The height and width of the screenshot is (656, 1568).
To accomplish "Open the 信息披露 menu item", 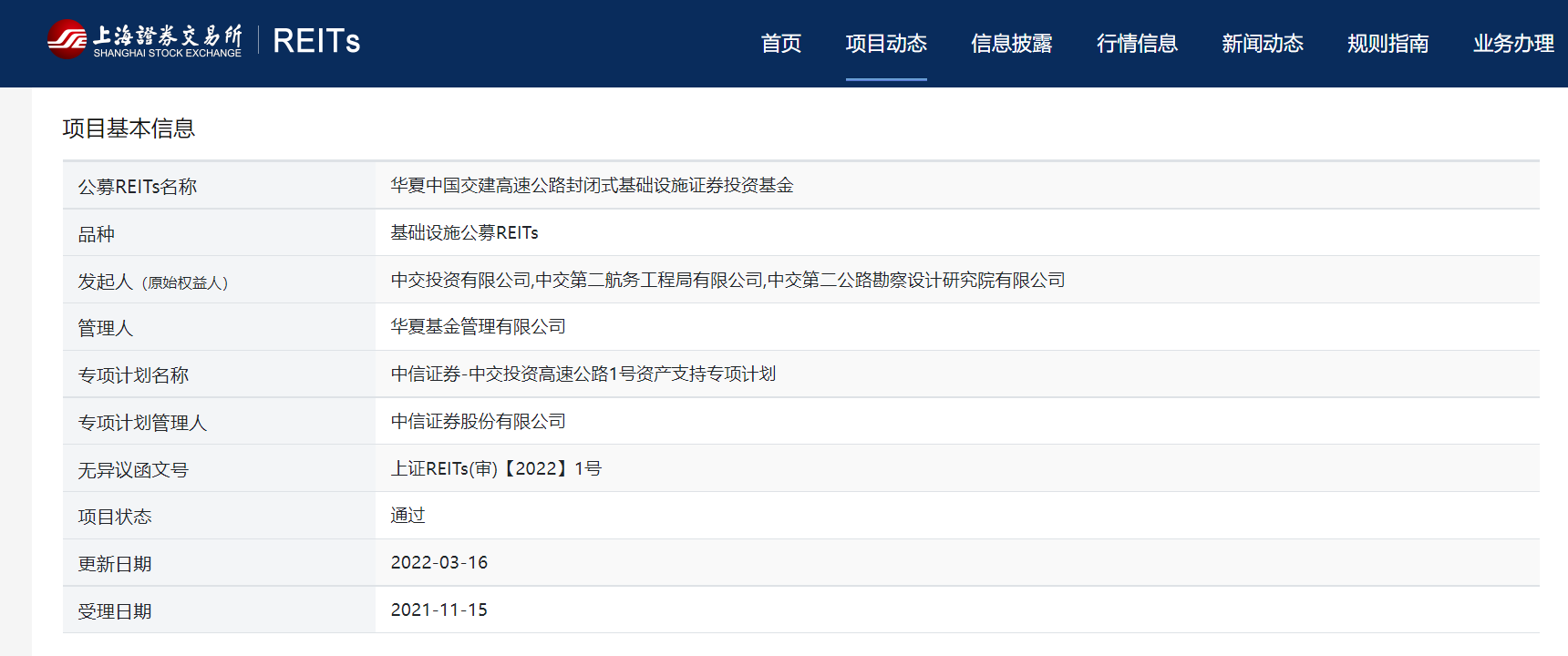I will (x=1011, y=44).
